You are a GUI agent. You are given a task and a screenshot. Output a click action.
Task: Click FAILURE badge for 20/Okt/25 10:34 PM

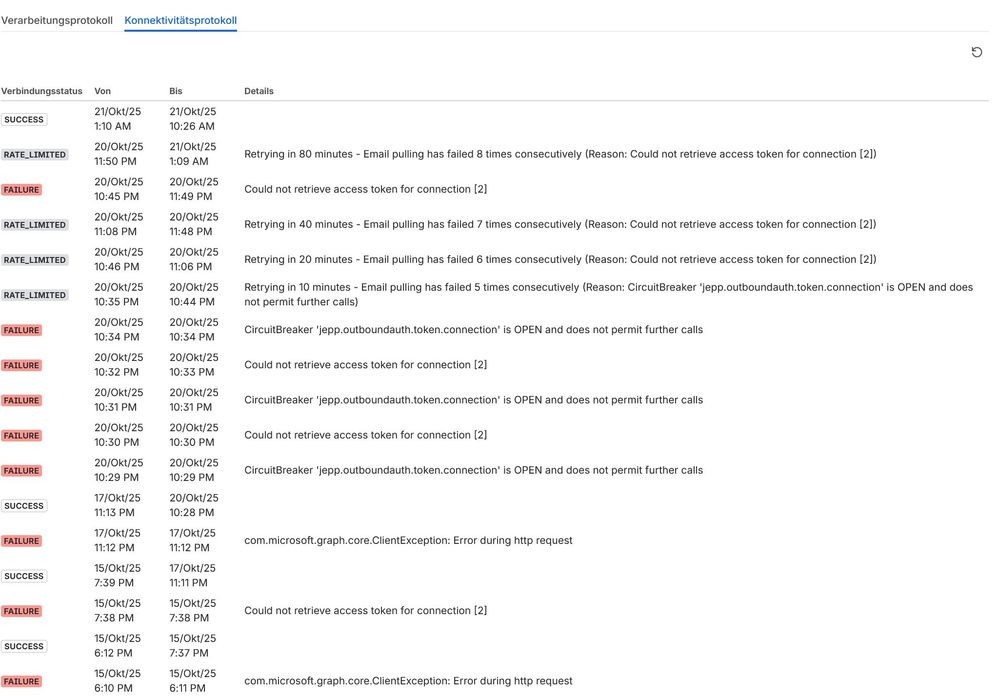point(22,330)
